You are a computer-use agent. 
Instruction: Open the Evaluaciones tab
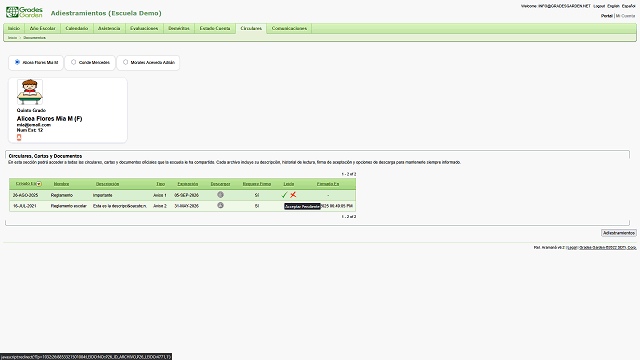pyautogui.click(x=144, y=28)
